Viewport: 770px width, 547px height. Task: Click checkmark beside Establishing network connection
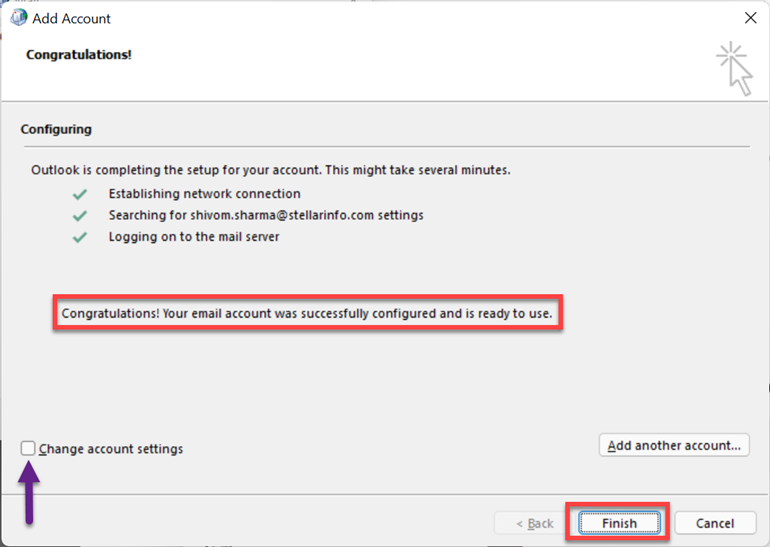[79, 194]
